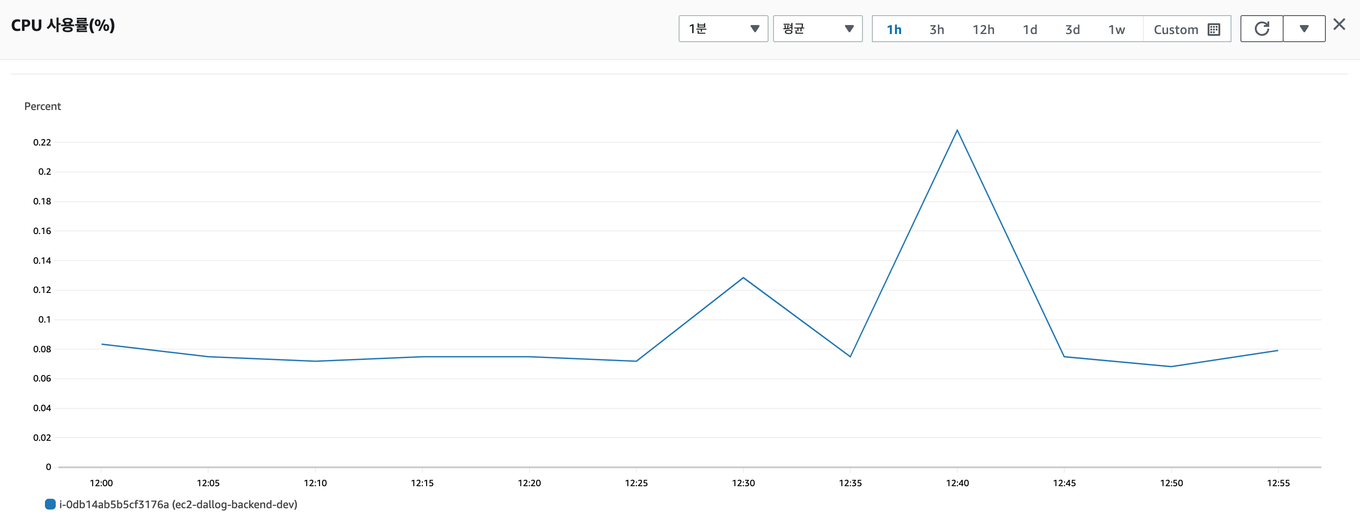Open the 평균 statistic dropdown
This screenshot has height=531, width=1360.
point(817,29)
